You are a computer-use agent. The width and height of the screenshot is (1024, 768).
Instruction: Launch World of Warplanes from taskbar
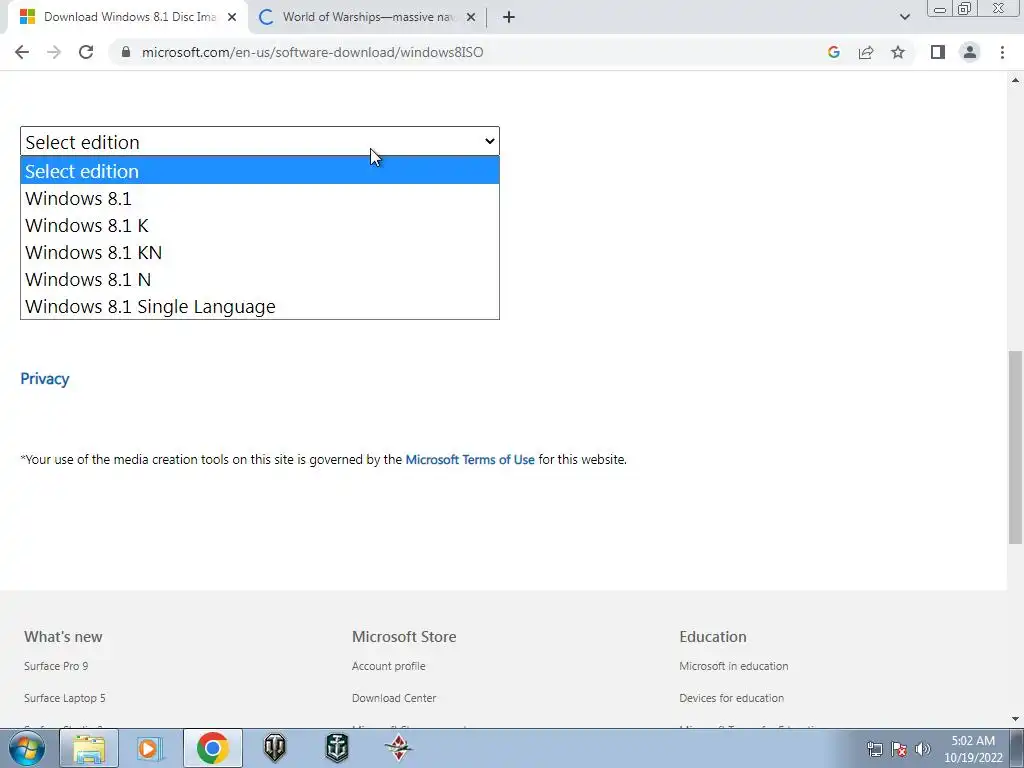coord(398,748)
